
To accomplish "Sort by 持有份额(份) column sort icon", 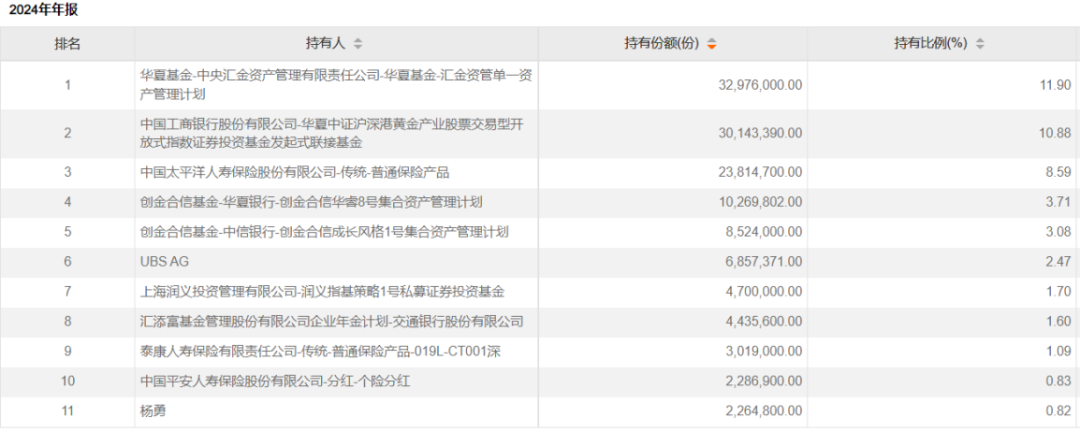I will 712,43.
